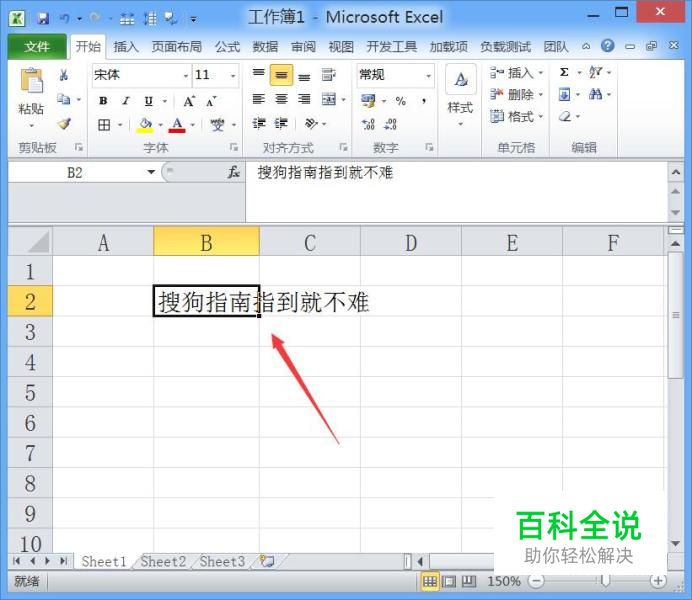Open the number format dropdown 常规
Viewport: 692px width, 600px height.
pyautogui.click(x=428, y=75)
